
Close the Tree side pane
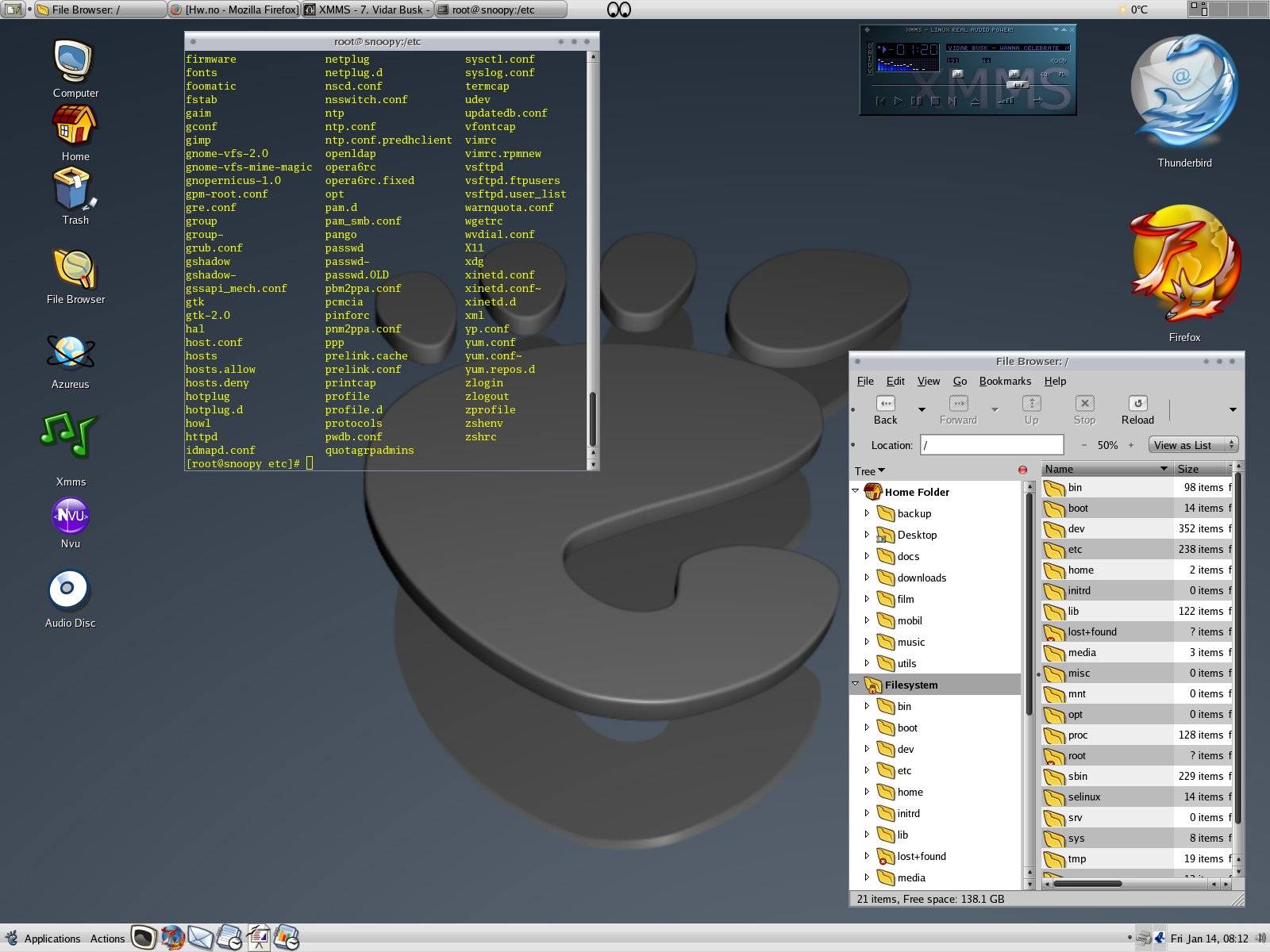[x=1022, y=470]
